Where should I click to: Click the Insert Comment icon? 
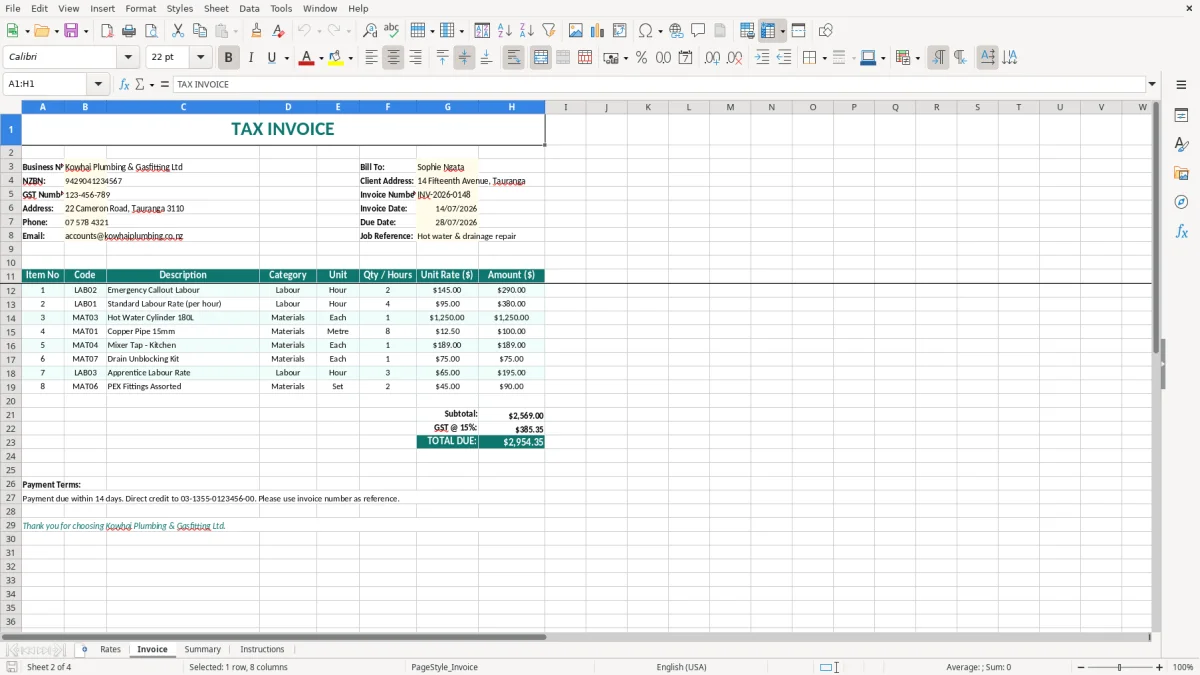pos(699,31)
